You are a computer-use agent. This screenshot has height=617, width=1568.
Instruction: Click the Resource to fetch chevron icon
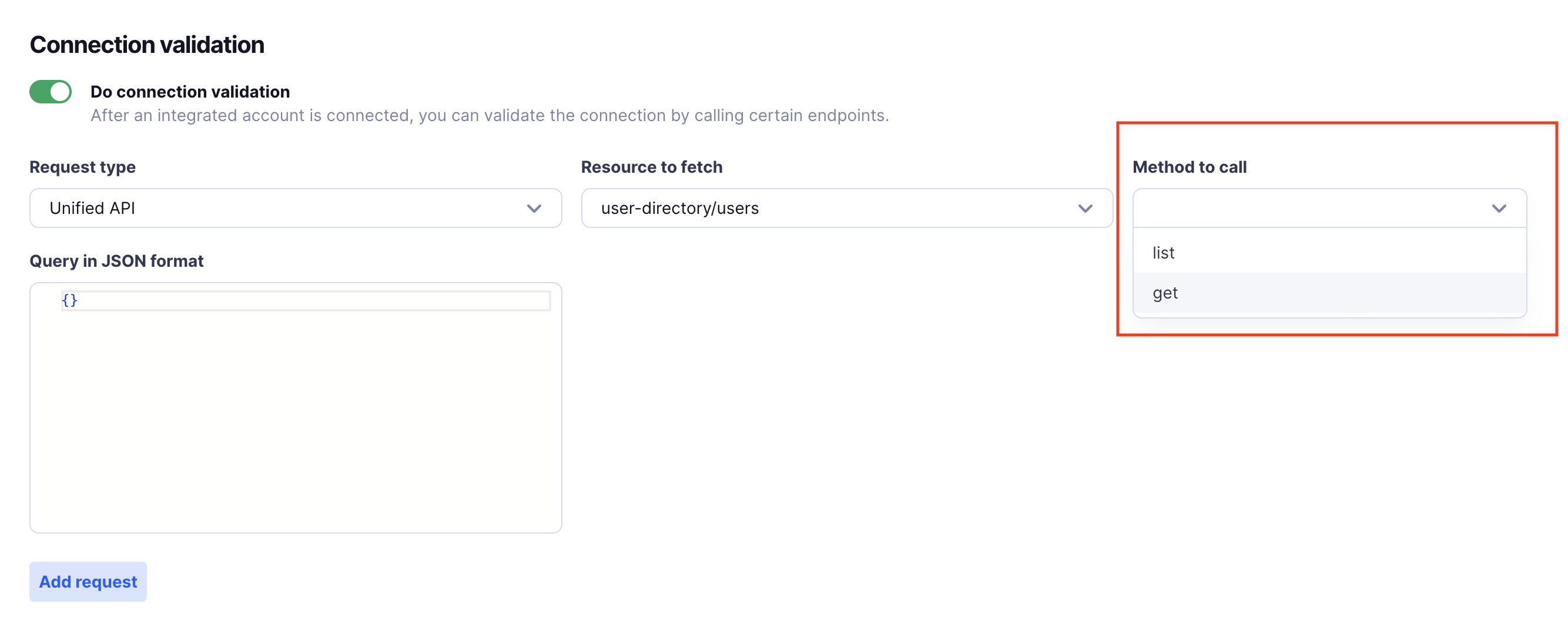coord(1085,209)
